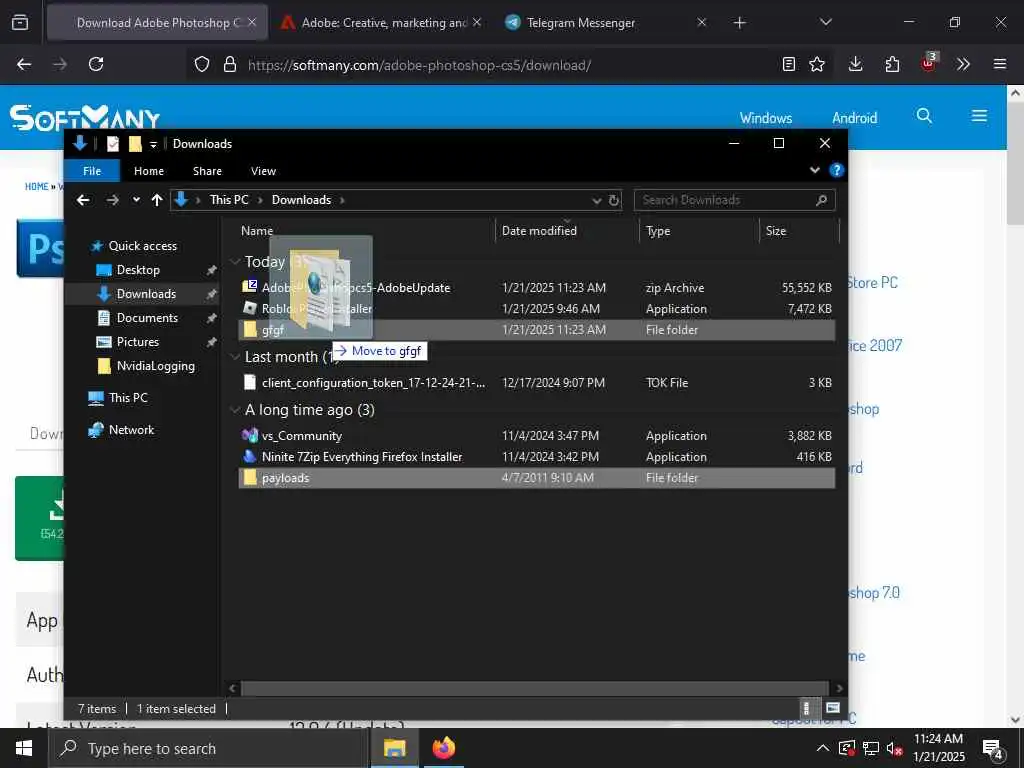Viewport: 1024px width, 768px height.
Task: Show hidden system tray icons chevron
Action: coord(823,748)
